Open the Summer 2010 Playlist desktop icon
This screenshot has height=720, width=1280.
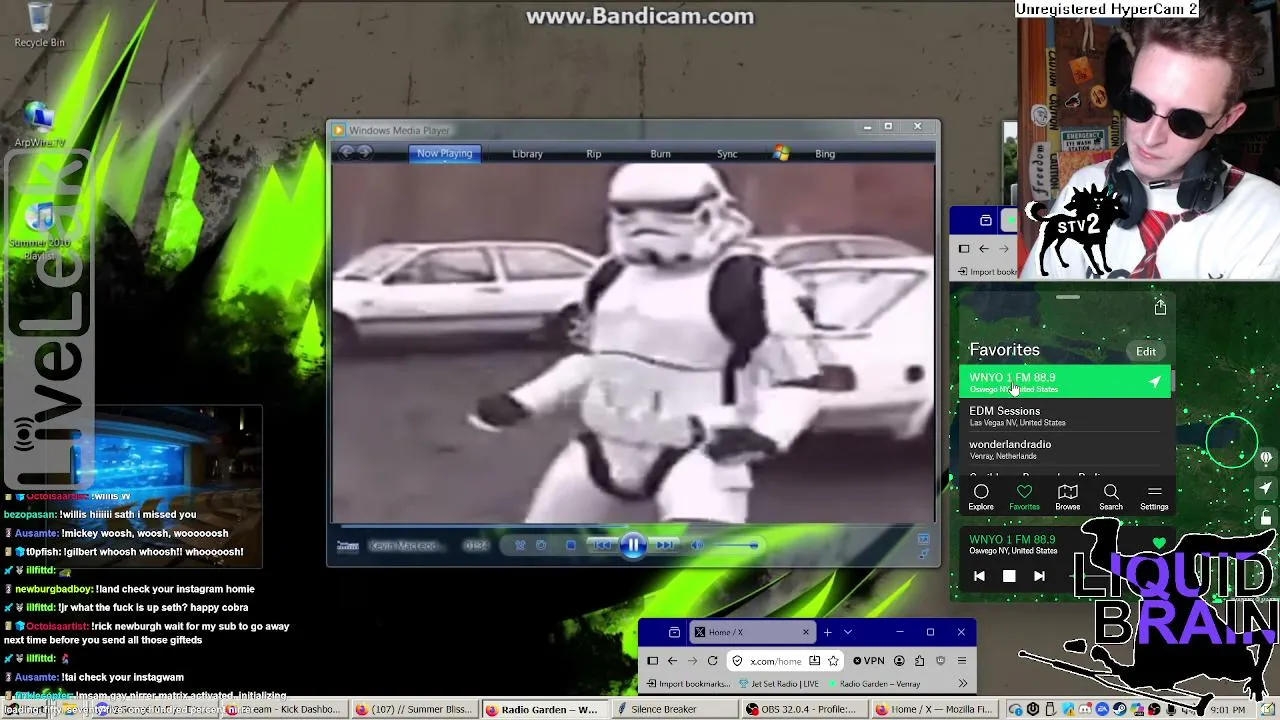(x=40, y=230)
